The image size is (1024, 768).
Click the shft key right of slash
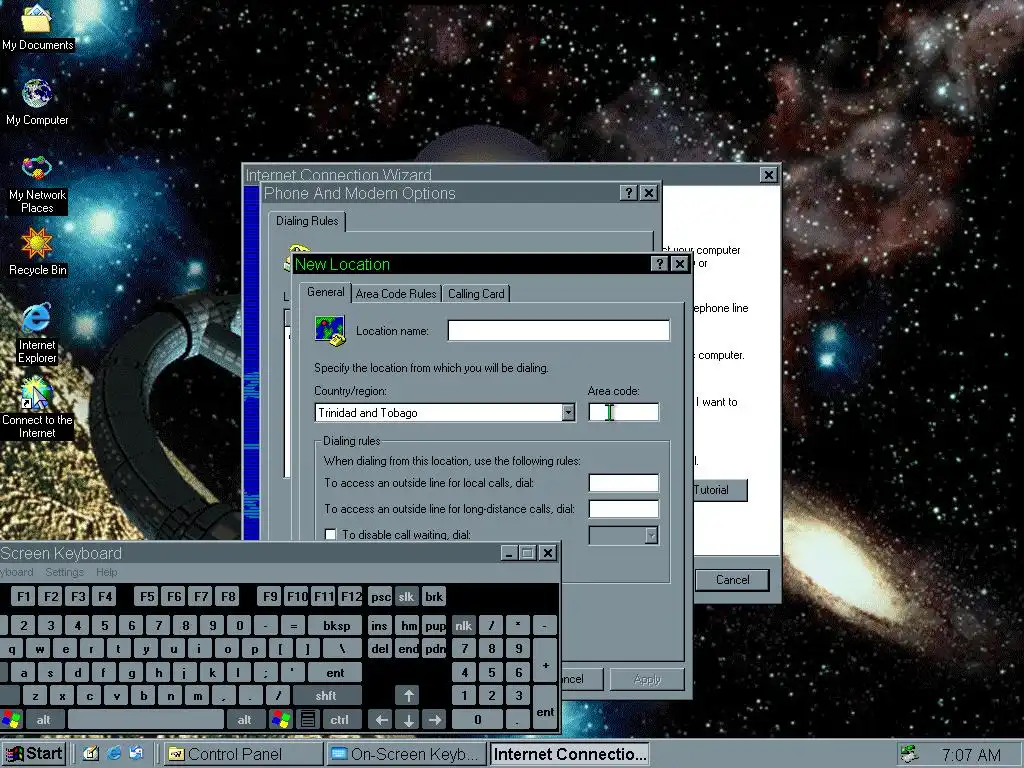tap(326, 696)
